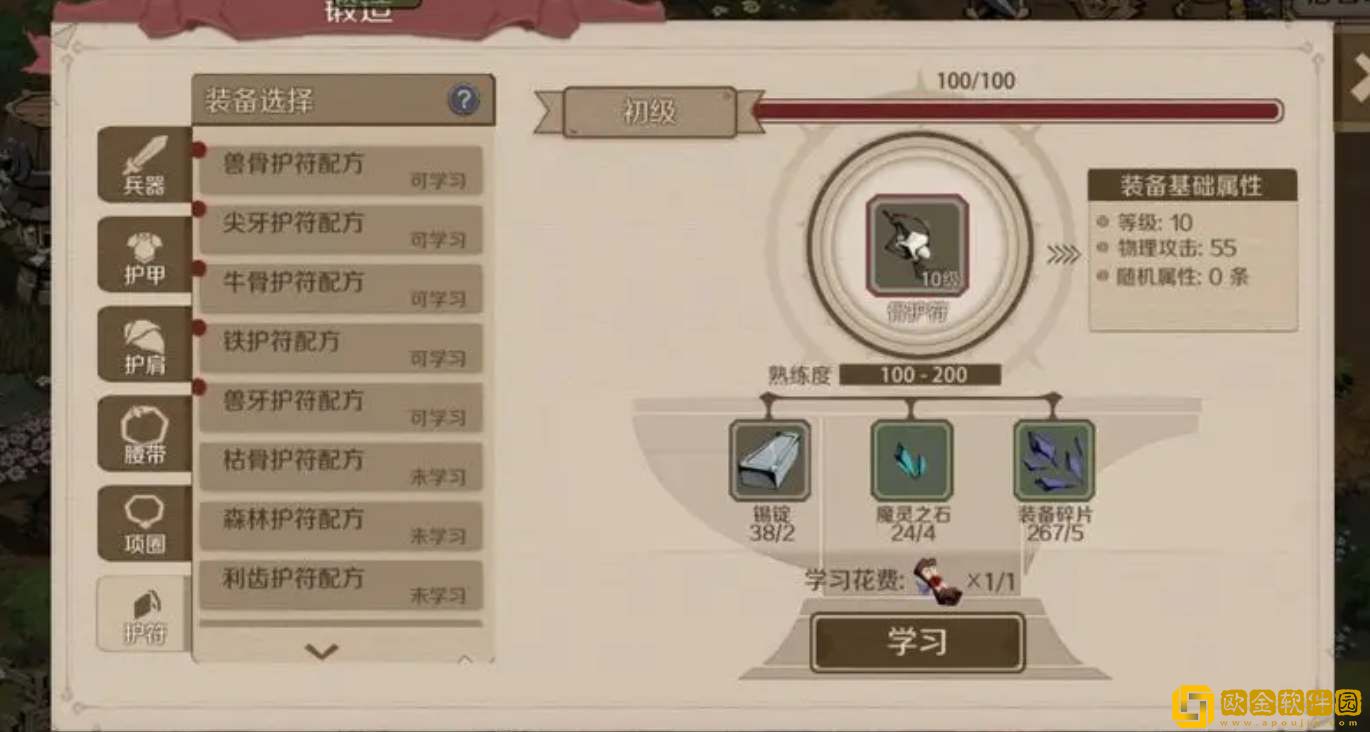The width and height of the screenshot is (1370, 732).
Task: Click the amulet item in the circular forge slot
Action: [918, 245]
